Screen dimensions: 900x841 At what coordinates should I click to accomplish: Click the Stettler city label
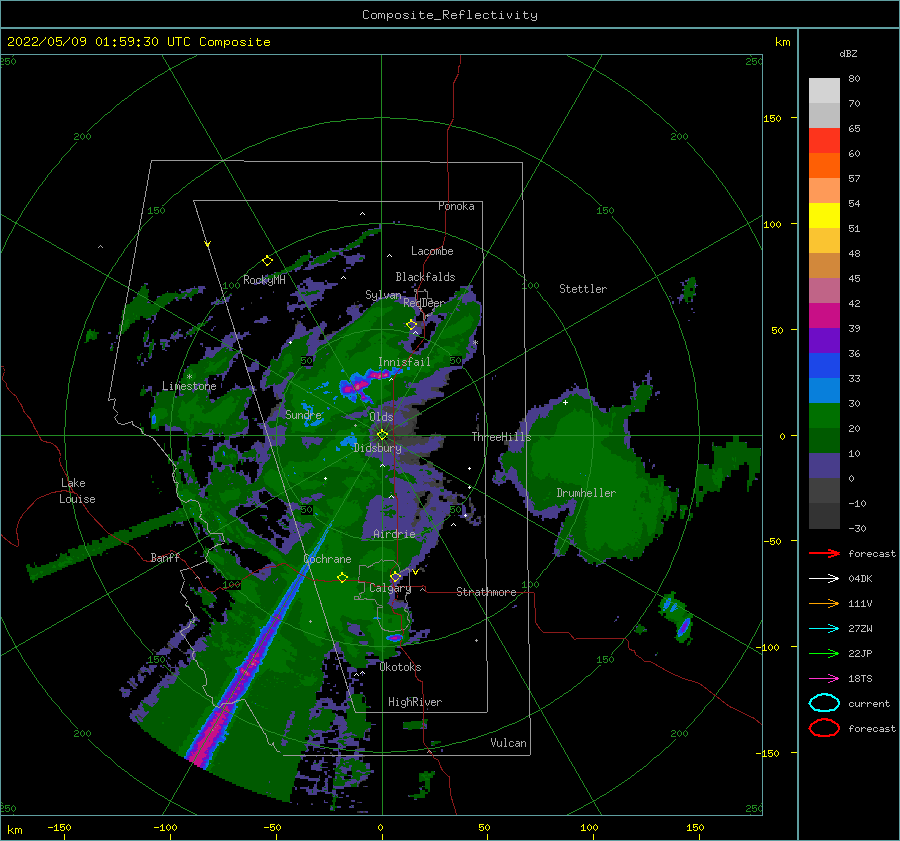583,289
